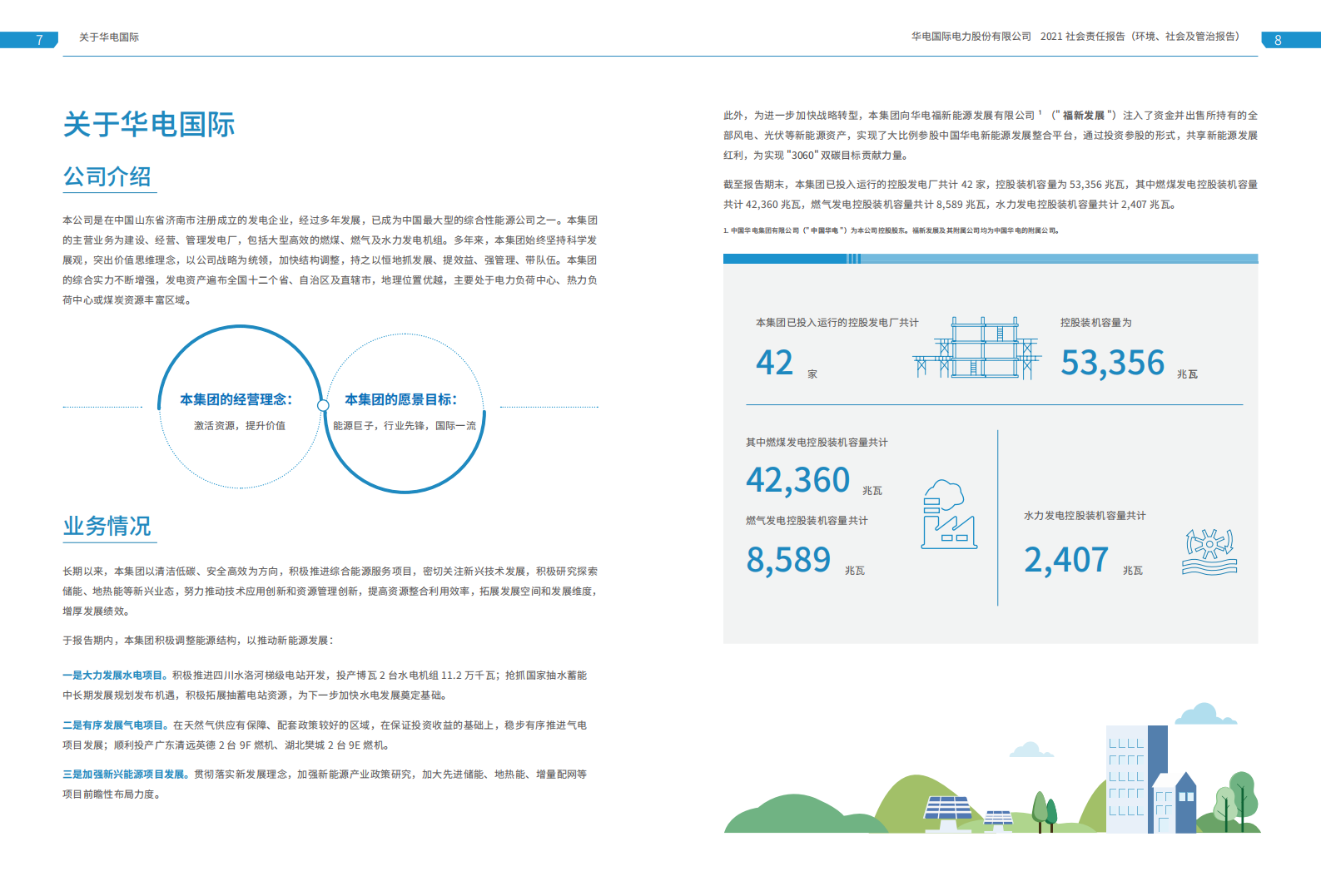Click the text 能源巨子，行业先锋，国际一流
This screenshot has height=896, width=1321.
[x=405, y=425]
